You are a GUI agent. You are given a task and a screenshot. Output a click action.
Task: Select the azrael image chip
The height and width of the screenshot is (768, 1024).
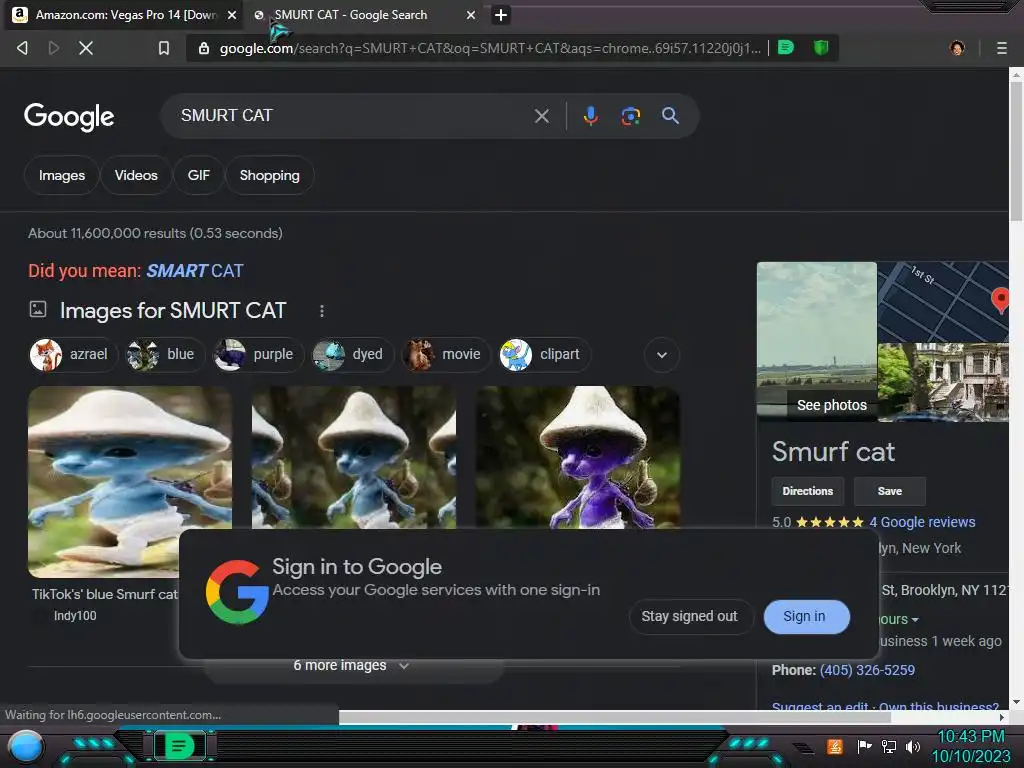72,355
